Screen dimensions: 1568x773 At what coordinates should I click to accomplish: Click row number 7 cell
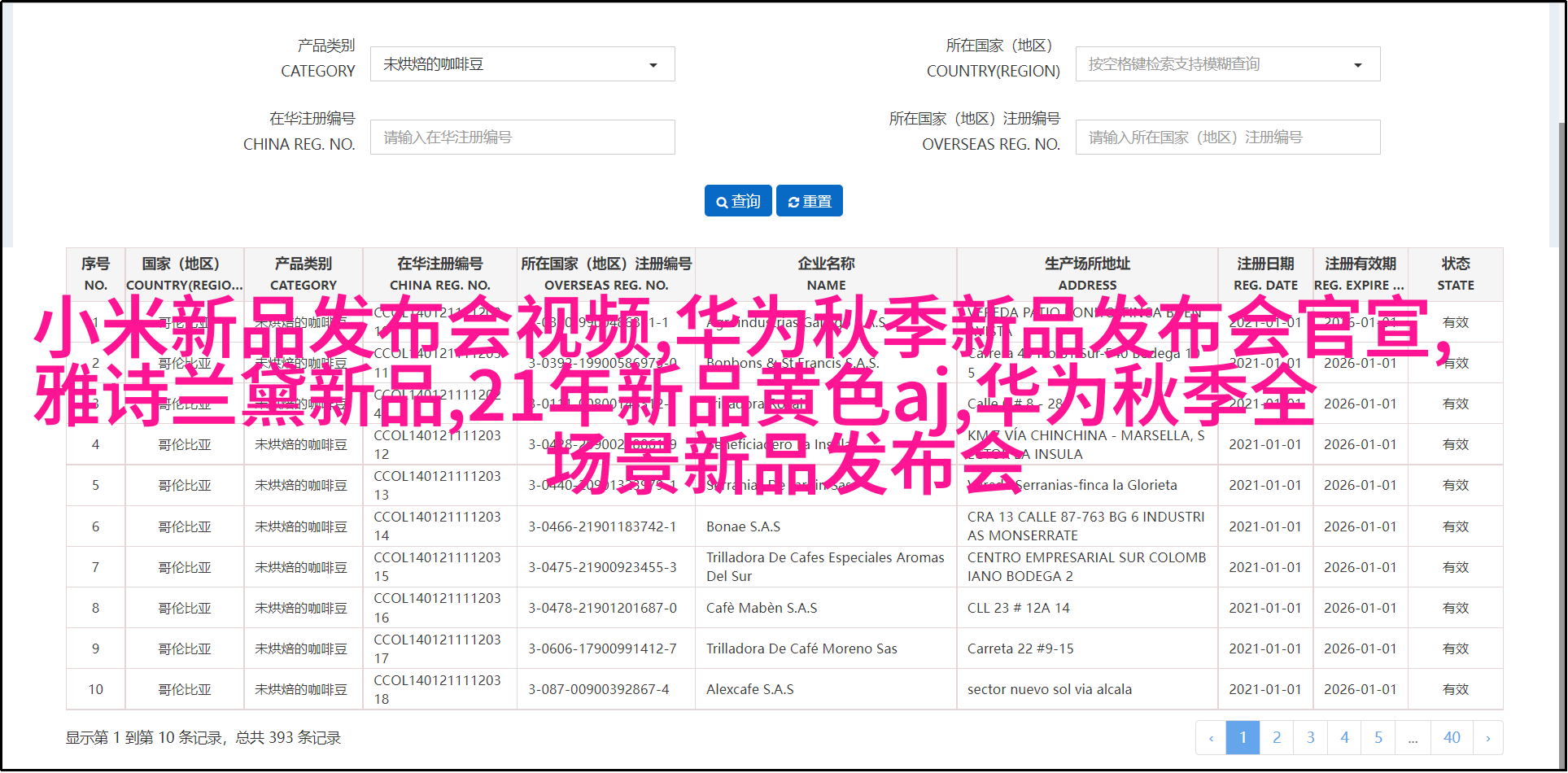(x=96, y=567)
